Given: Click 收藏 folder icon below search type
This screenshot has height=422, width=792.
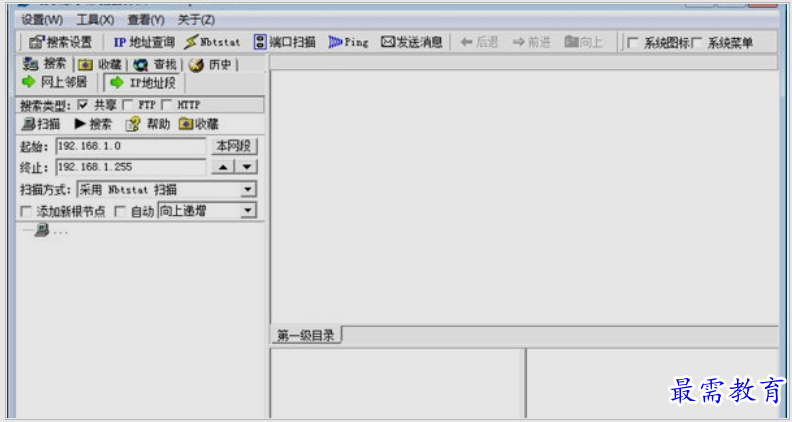Looking at the screenshot, I should (x=199, y=124).
